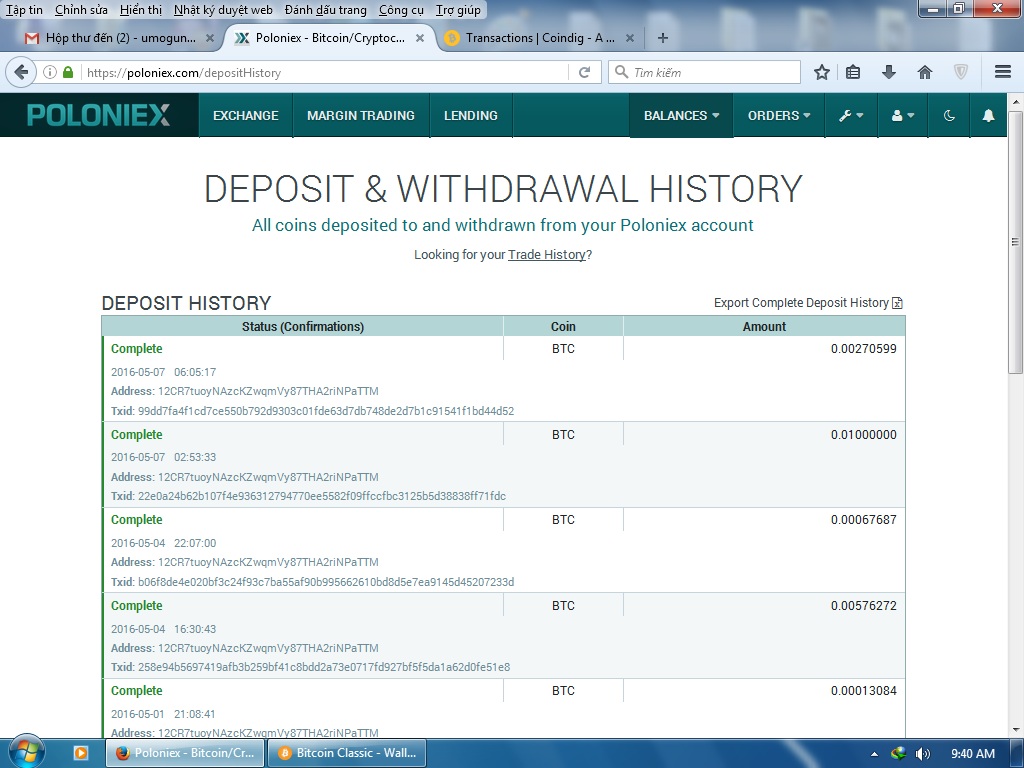
Task: Toggle night mode moon icon
Action: tap(950, 116)
